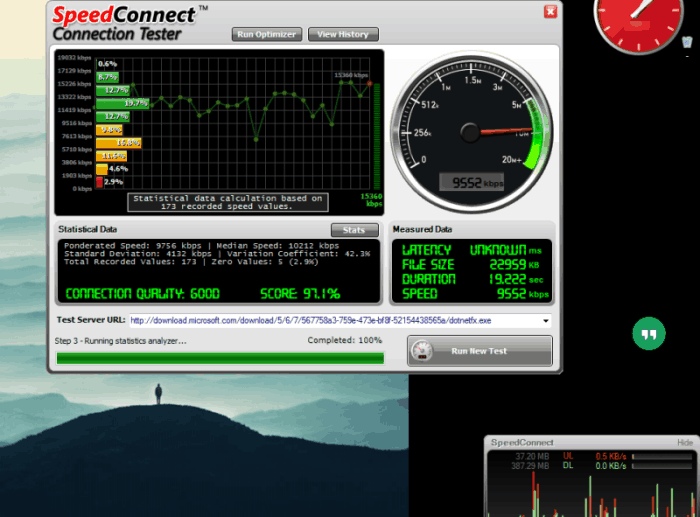Click the gauge icon on Run New Test
Image resolution: width=700 pixels, height=517 pixels.
422,351
